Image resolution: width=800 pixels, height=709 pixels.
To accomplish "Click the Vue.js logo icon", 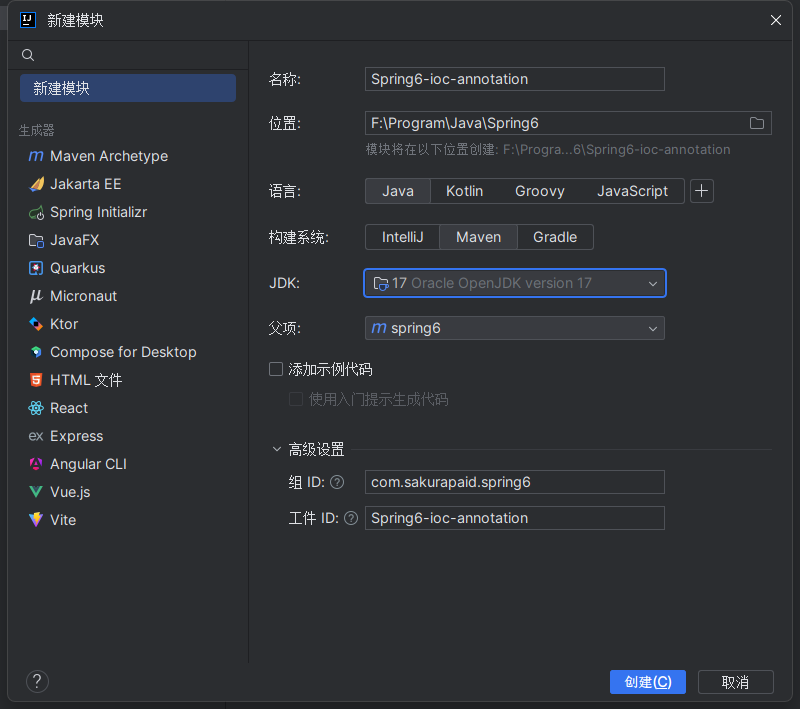I will coord(36,492).
